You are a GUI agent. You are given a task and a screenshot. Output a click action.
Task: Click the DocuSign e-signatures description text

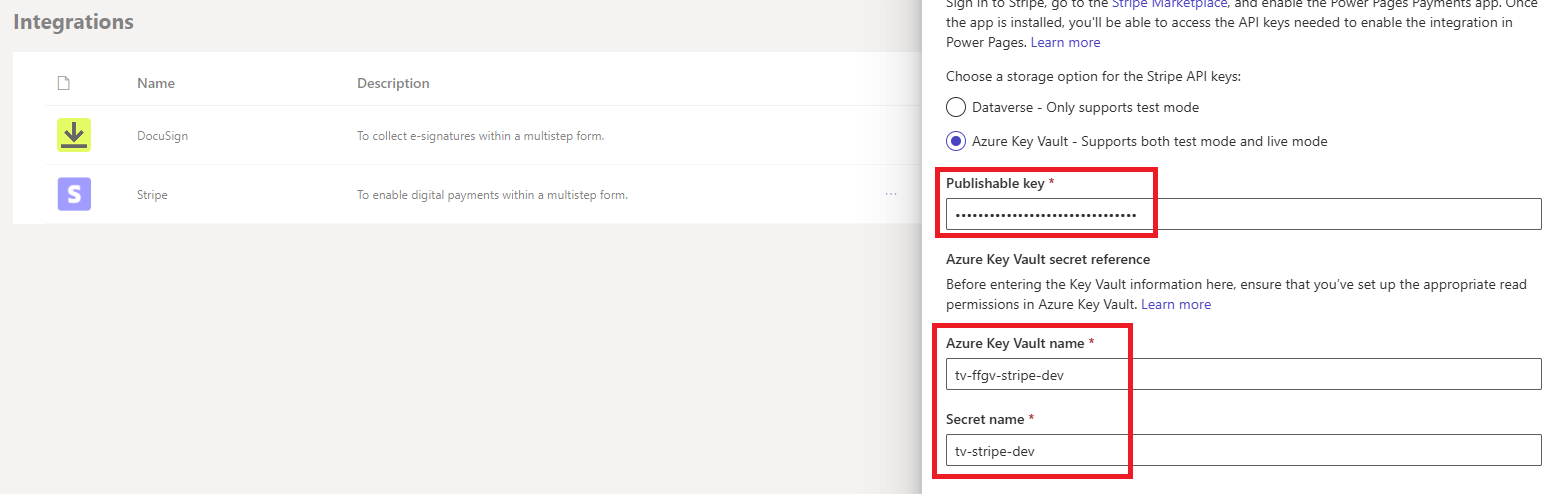click(481, 135)
